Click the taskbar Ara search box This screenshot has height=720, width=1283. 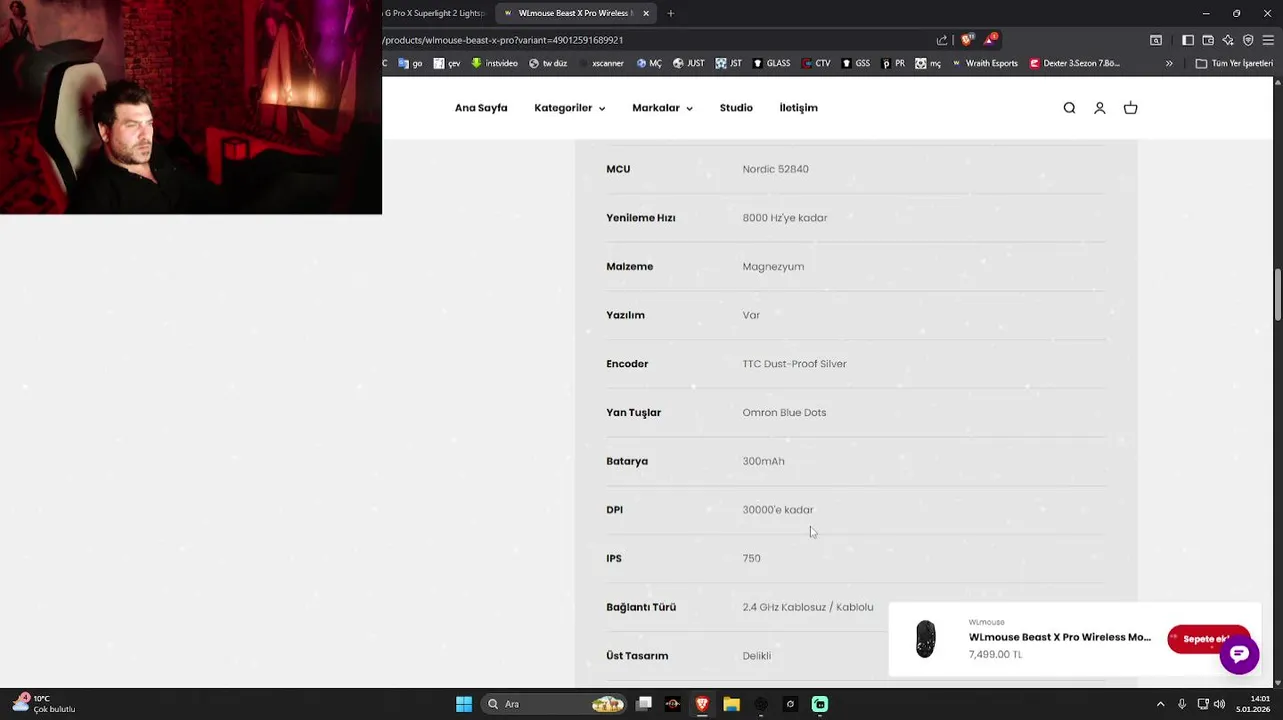pyautogui.click(x=553, y=704)
